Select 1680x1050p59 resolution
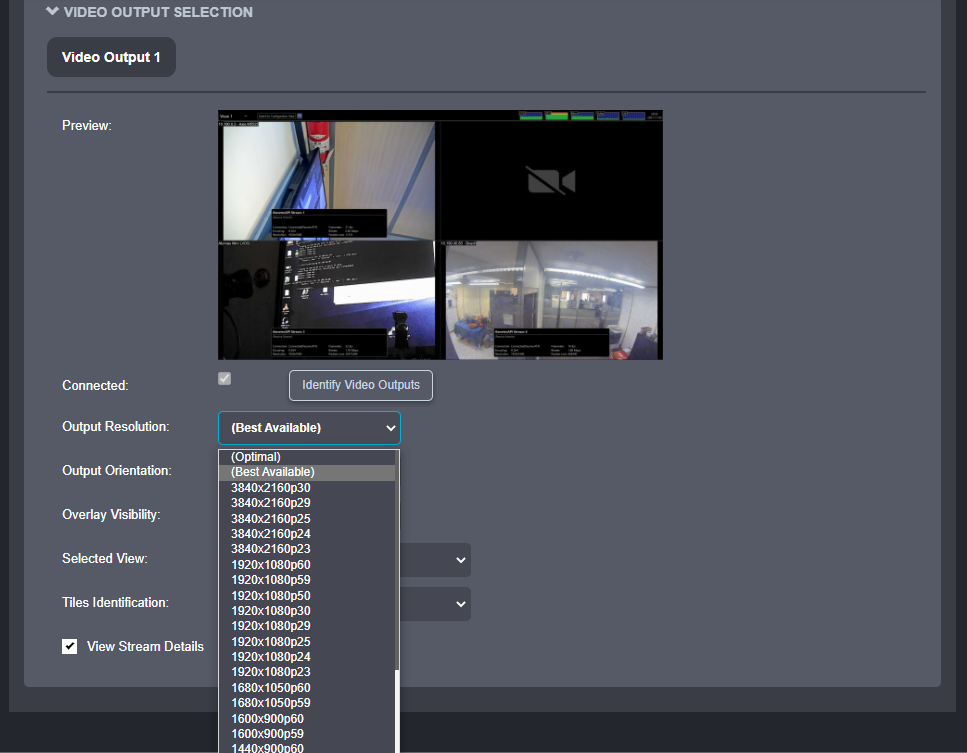 pyautogui.click(x=307, y=703)
